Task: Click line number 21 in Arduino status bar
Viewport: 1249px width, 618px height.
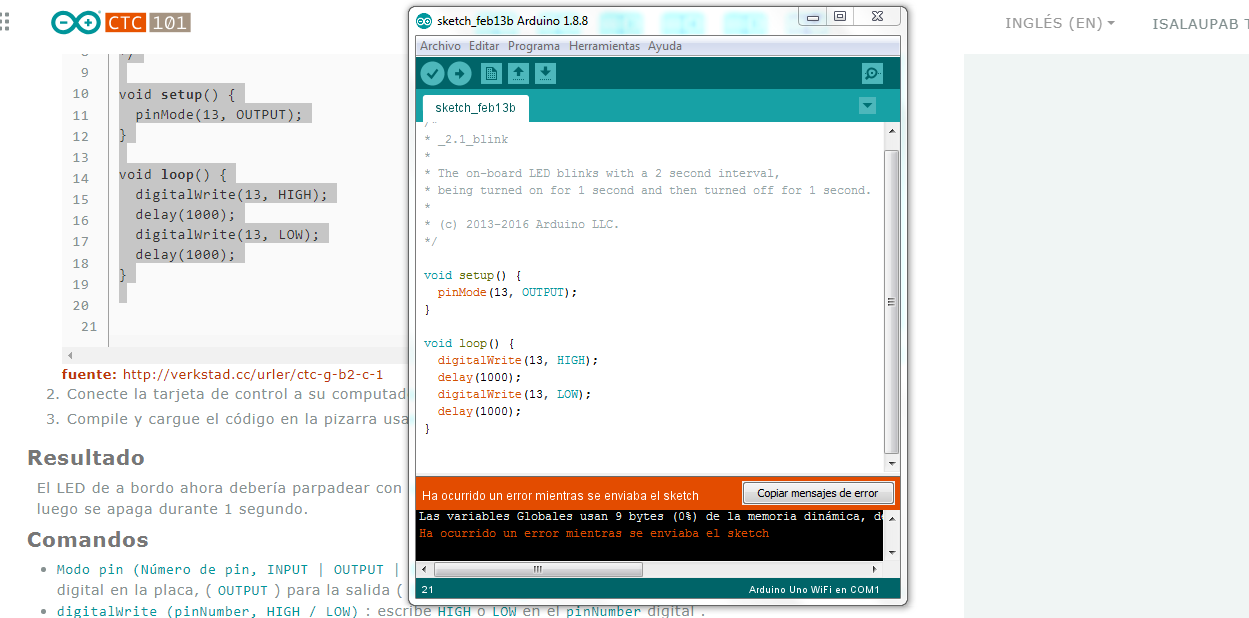Action: pyautogui.click(x=427, y=590)
